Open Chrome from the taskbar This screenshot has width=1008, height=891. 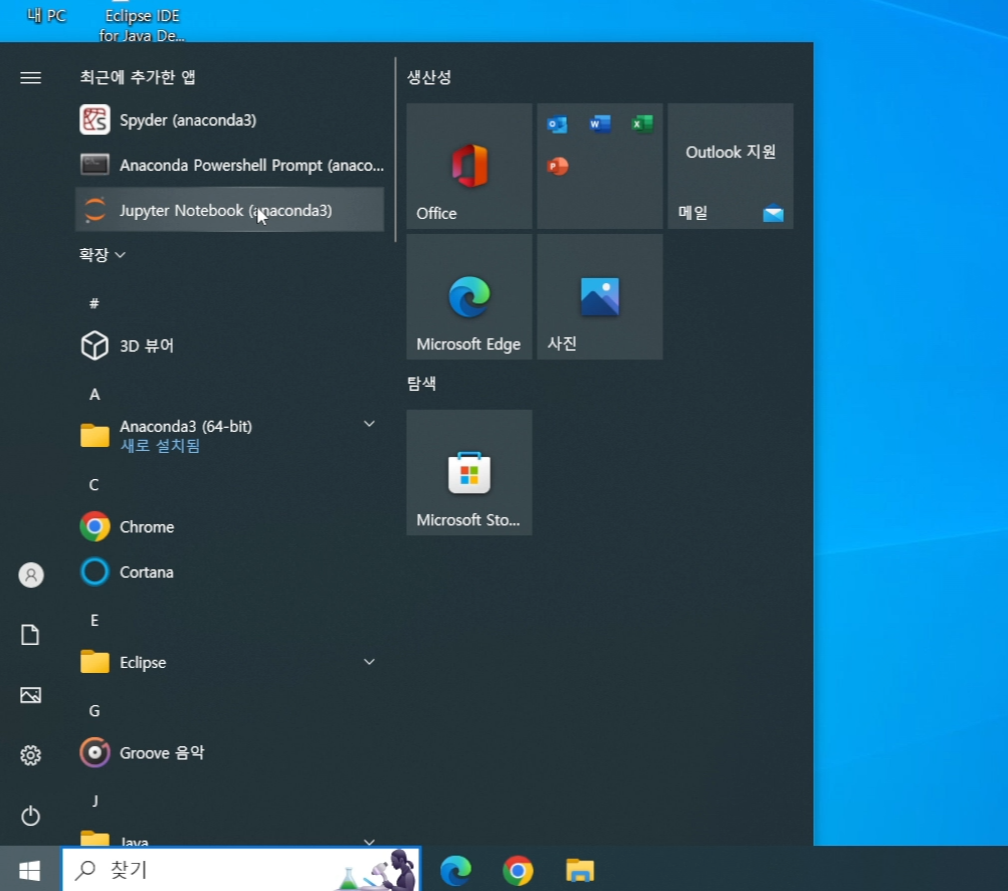point(518,870)
